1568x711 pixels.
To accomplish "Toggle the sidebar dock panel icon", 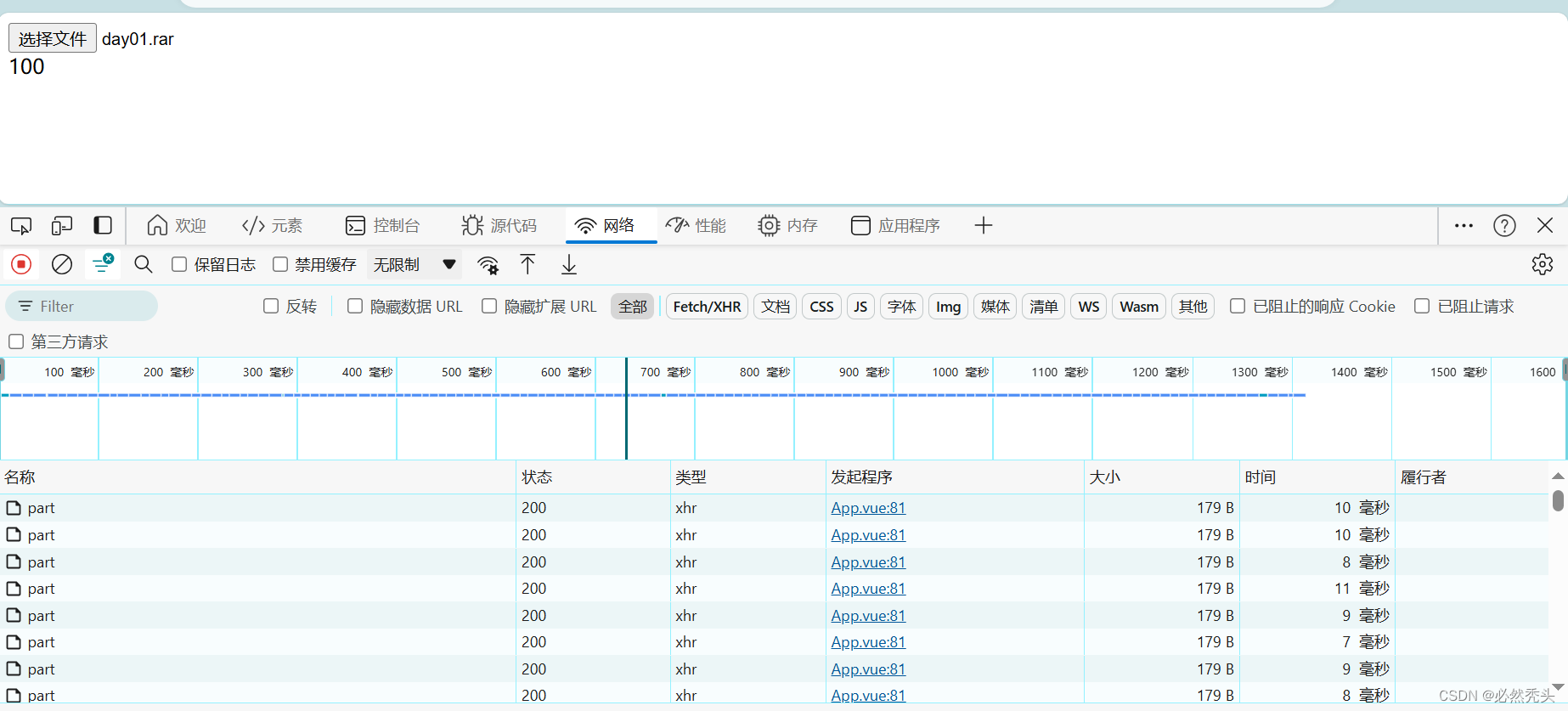I will (103, 225).
